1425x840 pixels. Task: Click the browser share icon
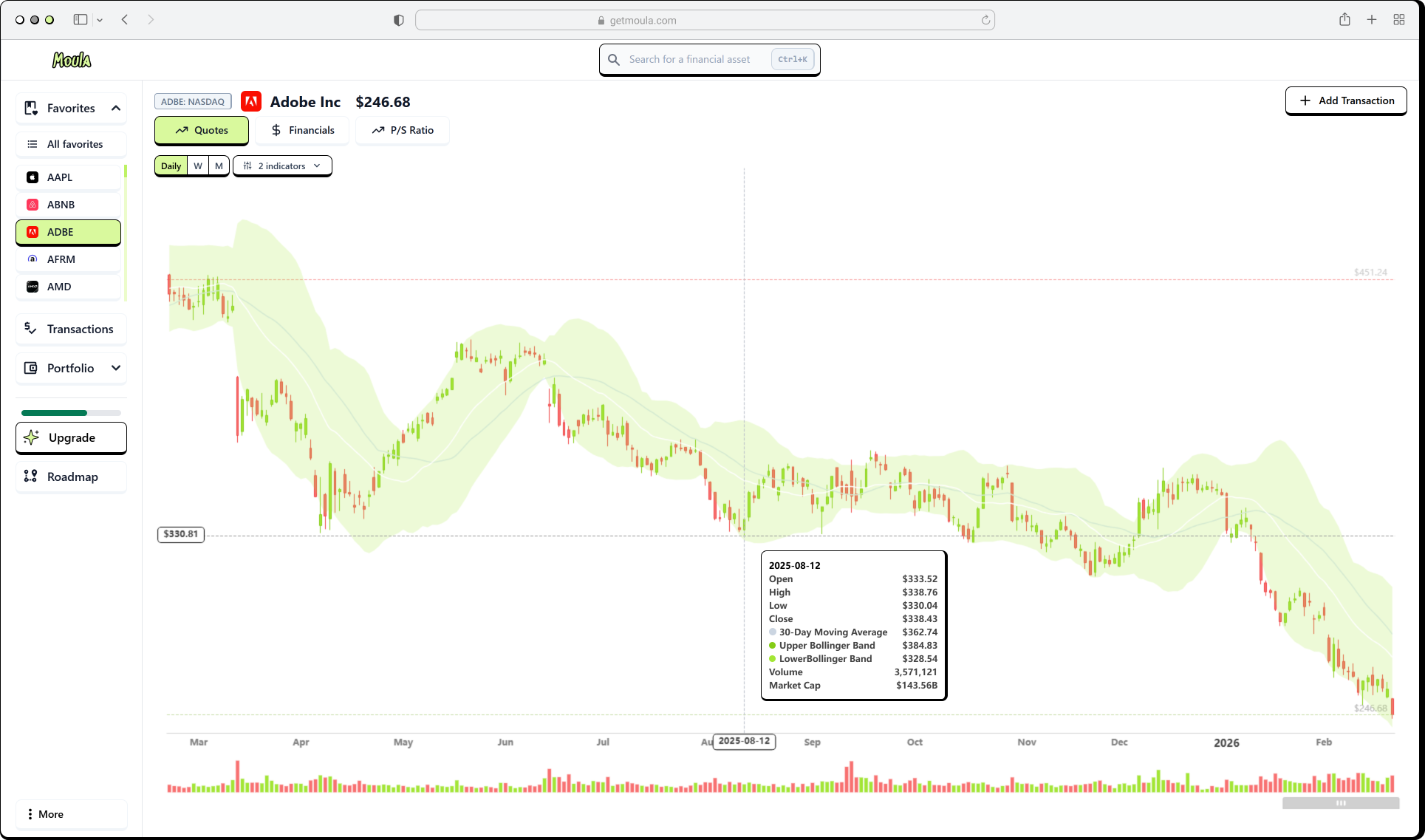tap(1344, 19)
